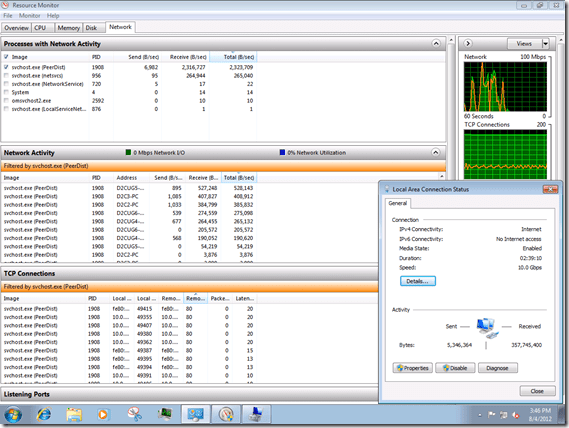Select the Resource Monitor gauge taskbar icon
The height and width of the screenshot is (428, 569).
click(226, 415)
